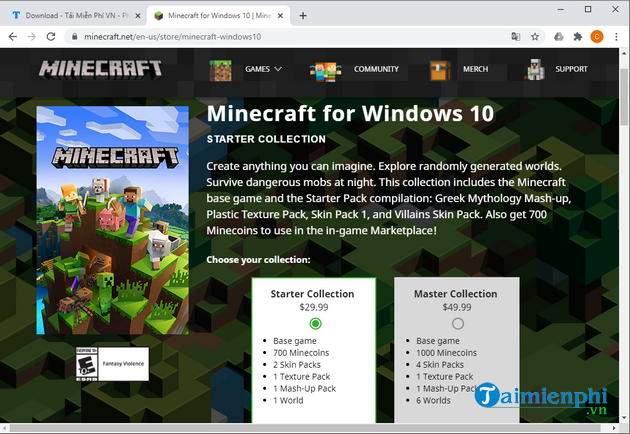The height and width of the screenshot is (434, 630).
Task: Click the 1 World list item
Action: click(x=288, y=401)
